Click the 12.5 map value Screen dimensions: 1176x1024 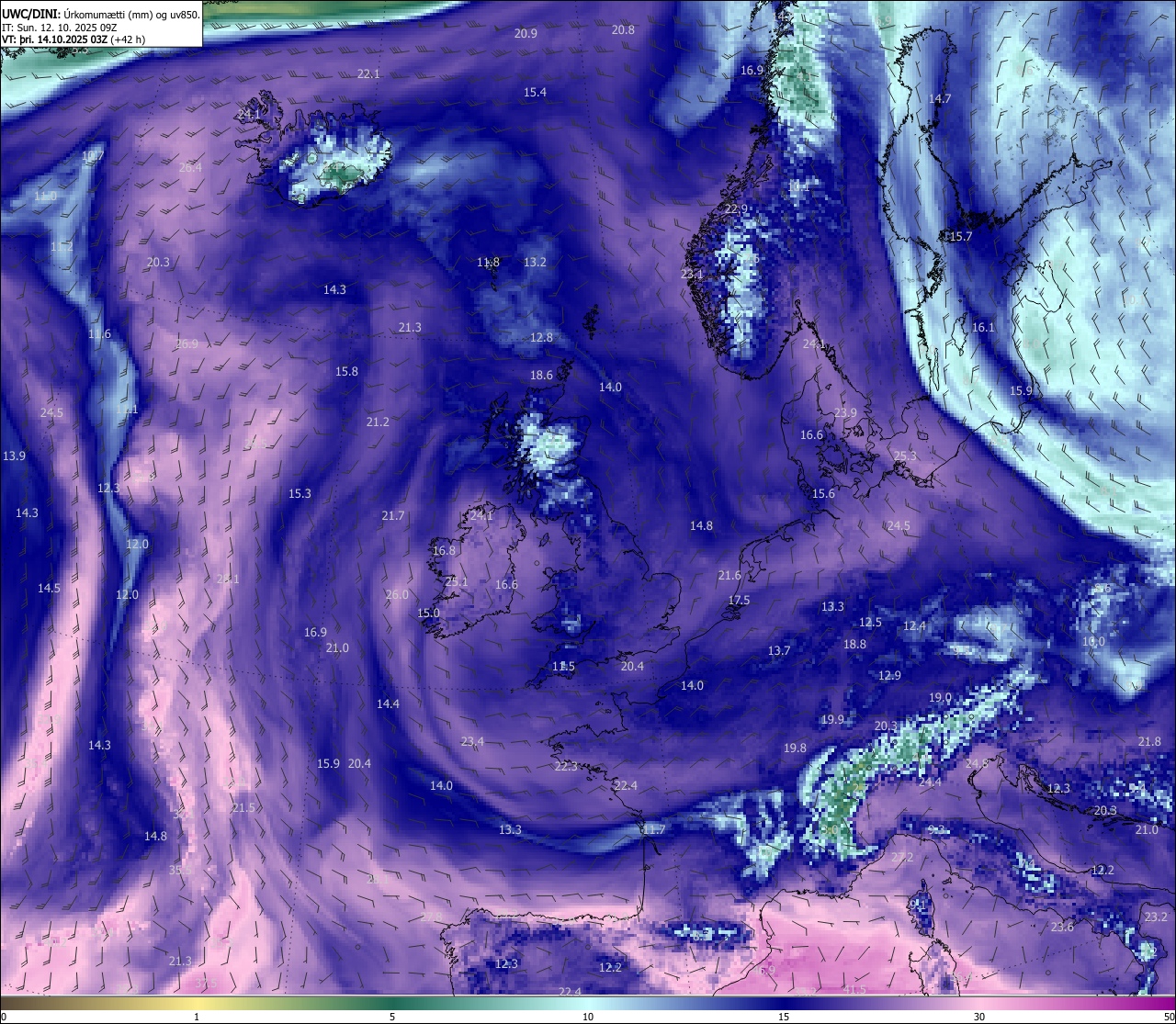tap(870, 622)
